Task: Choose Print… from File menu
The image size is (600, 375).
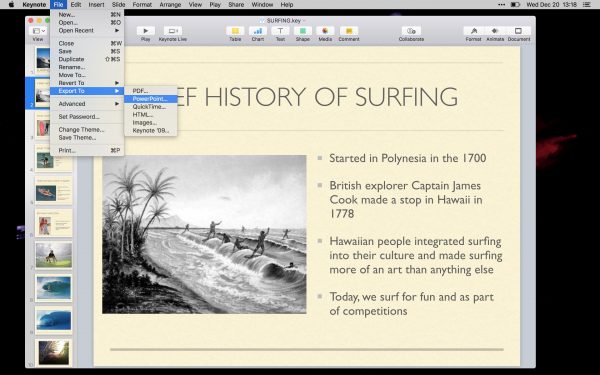Action: pyautogui.click(x=87, y=150)
